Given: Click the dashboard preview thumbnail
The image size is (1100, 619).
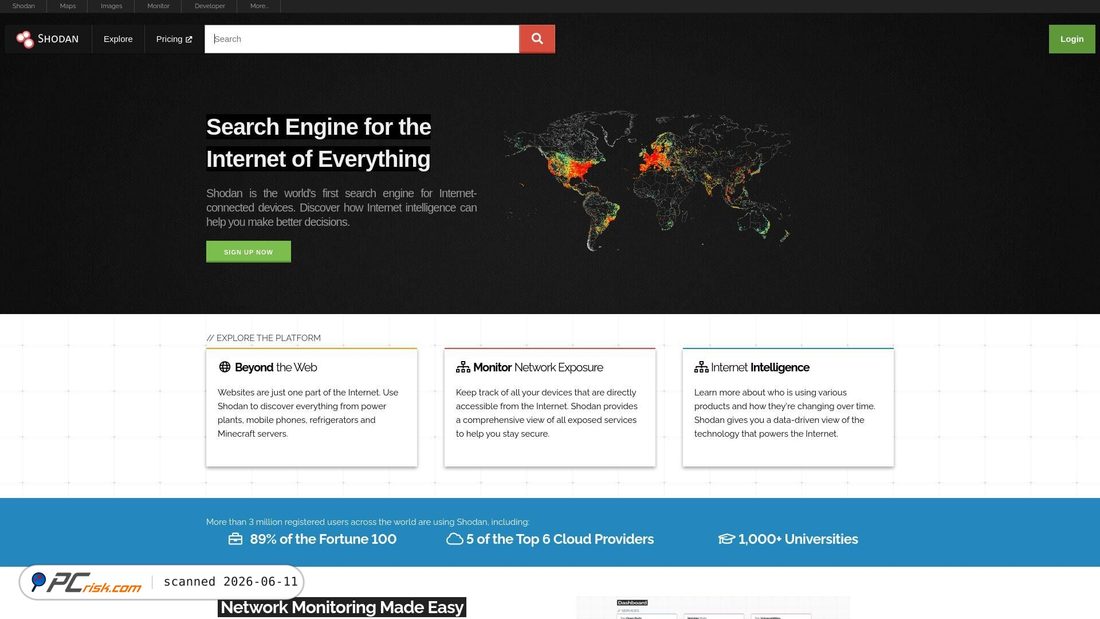Looking at the screenshot, I should pyautogui.click(x=713, y=608).
